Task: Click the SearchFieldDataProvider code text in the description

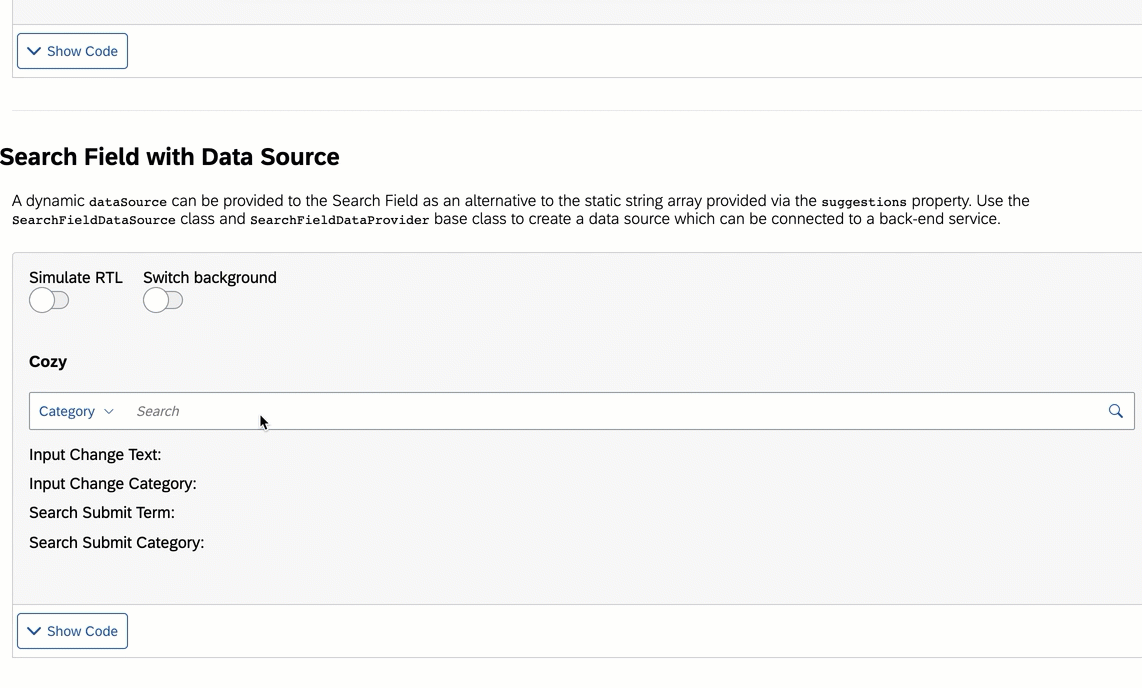Action: (x=340, y=220)
